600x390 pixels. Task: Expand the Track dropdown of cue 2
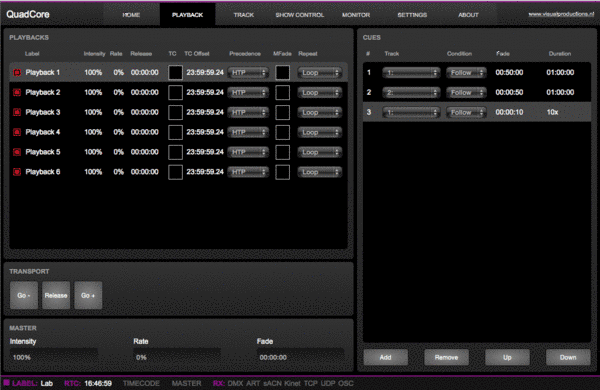click(x=411, y=92)
